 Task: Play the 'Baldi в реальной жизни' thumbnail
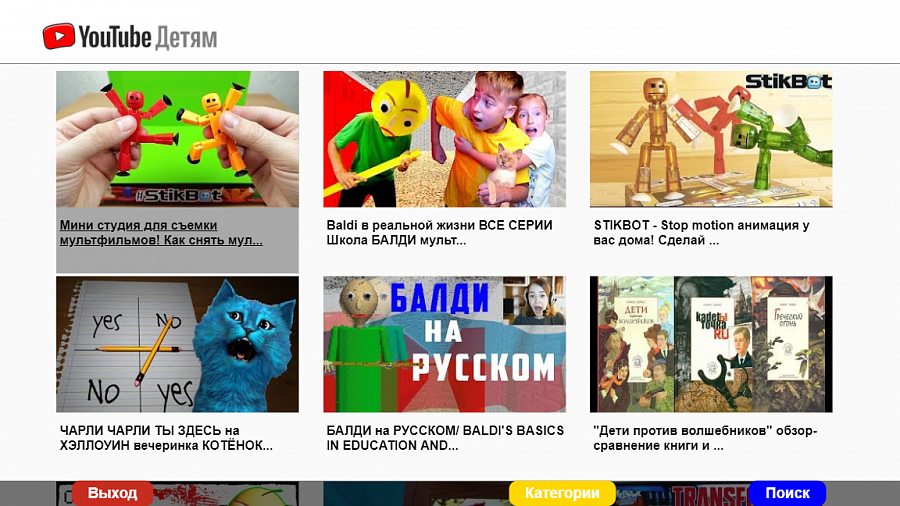(x=444, y=139)
